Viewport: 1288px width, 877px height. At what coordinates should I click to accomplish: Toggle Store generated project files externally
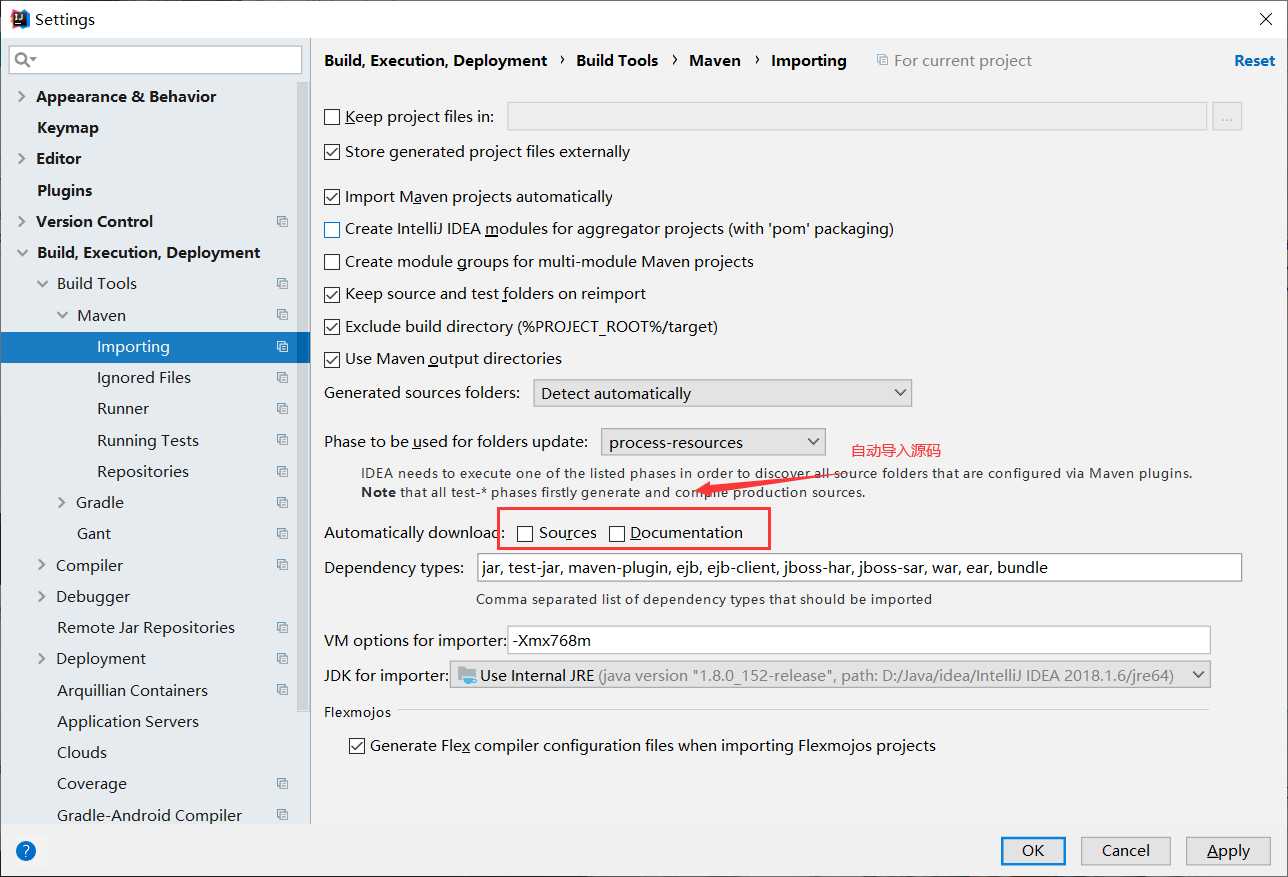tap(332, 152)
